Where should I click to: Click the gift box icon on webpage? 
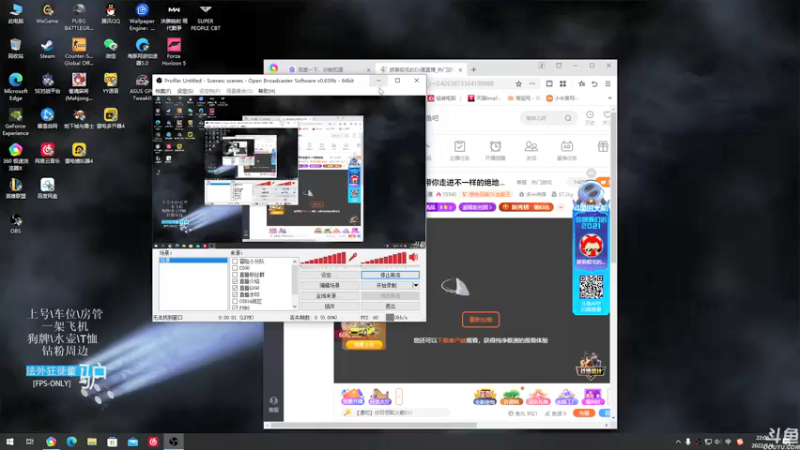(x=603, y=147)
